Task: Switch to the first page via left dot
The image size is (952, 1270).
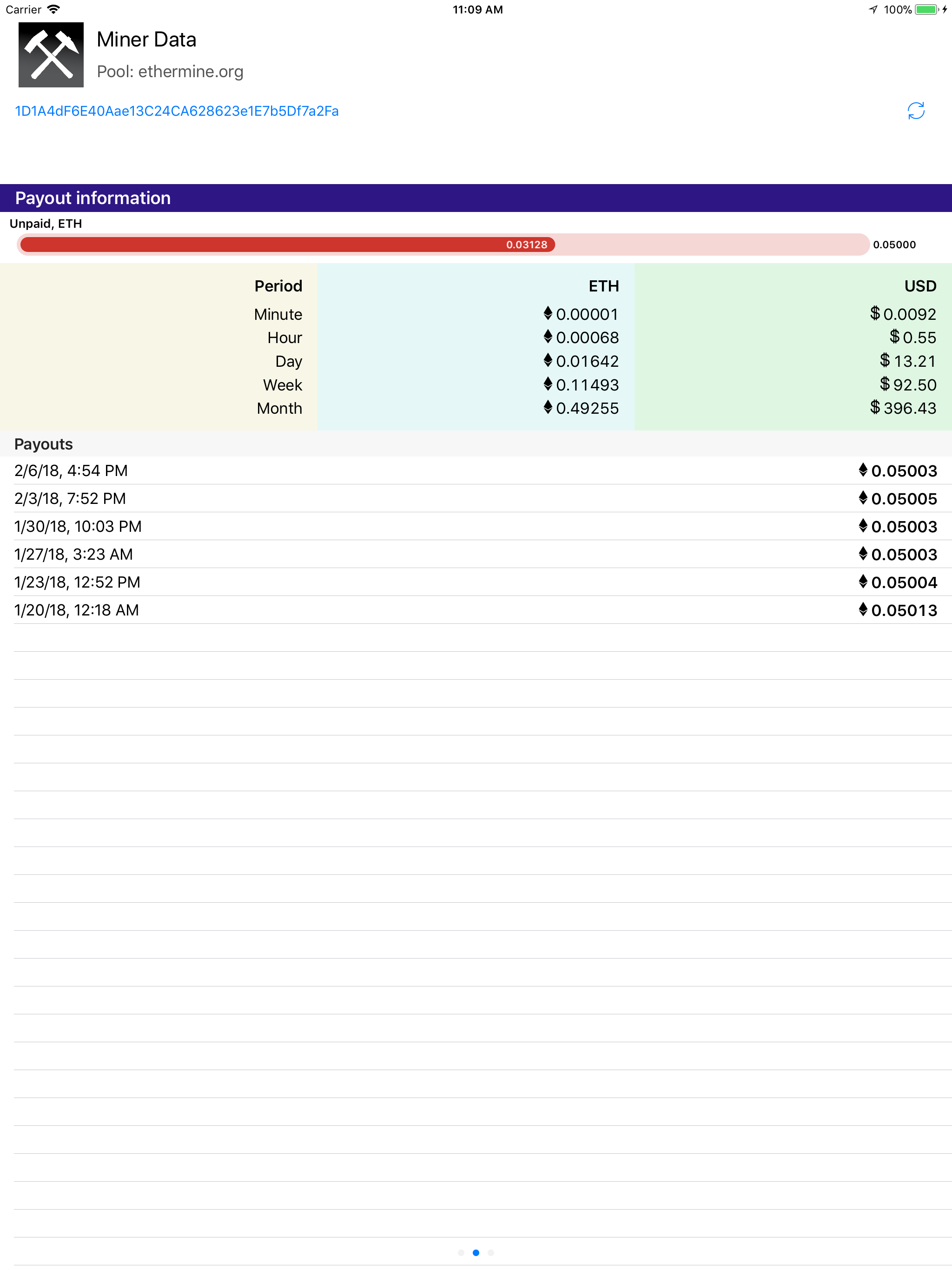Action: click(461, 1253)
